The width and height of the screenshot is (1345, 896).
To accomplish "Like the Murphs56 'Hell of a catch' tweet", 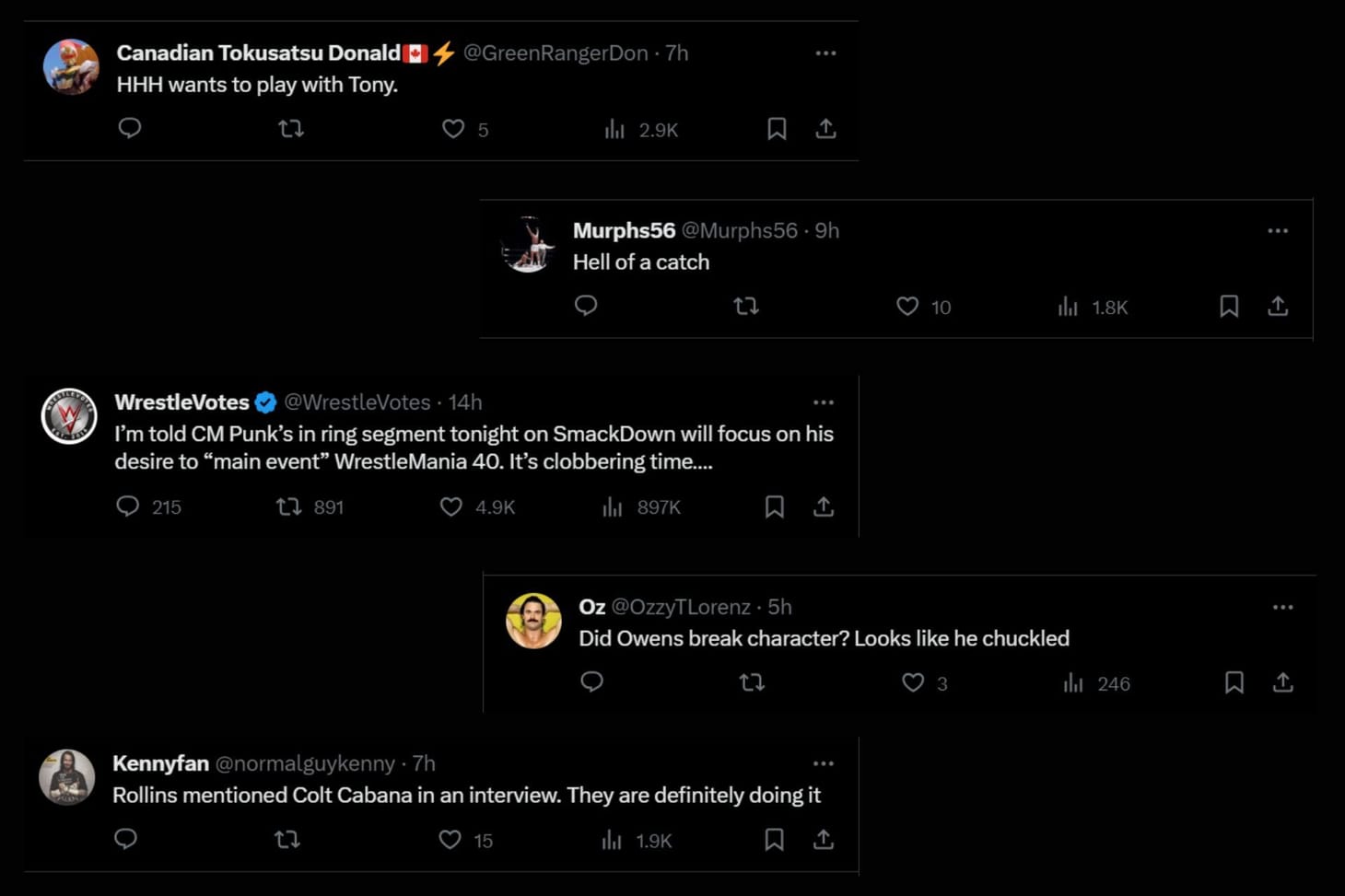I will pyautogui.click(x=907, y=307).
